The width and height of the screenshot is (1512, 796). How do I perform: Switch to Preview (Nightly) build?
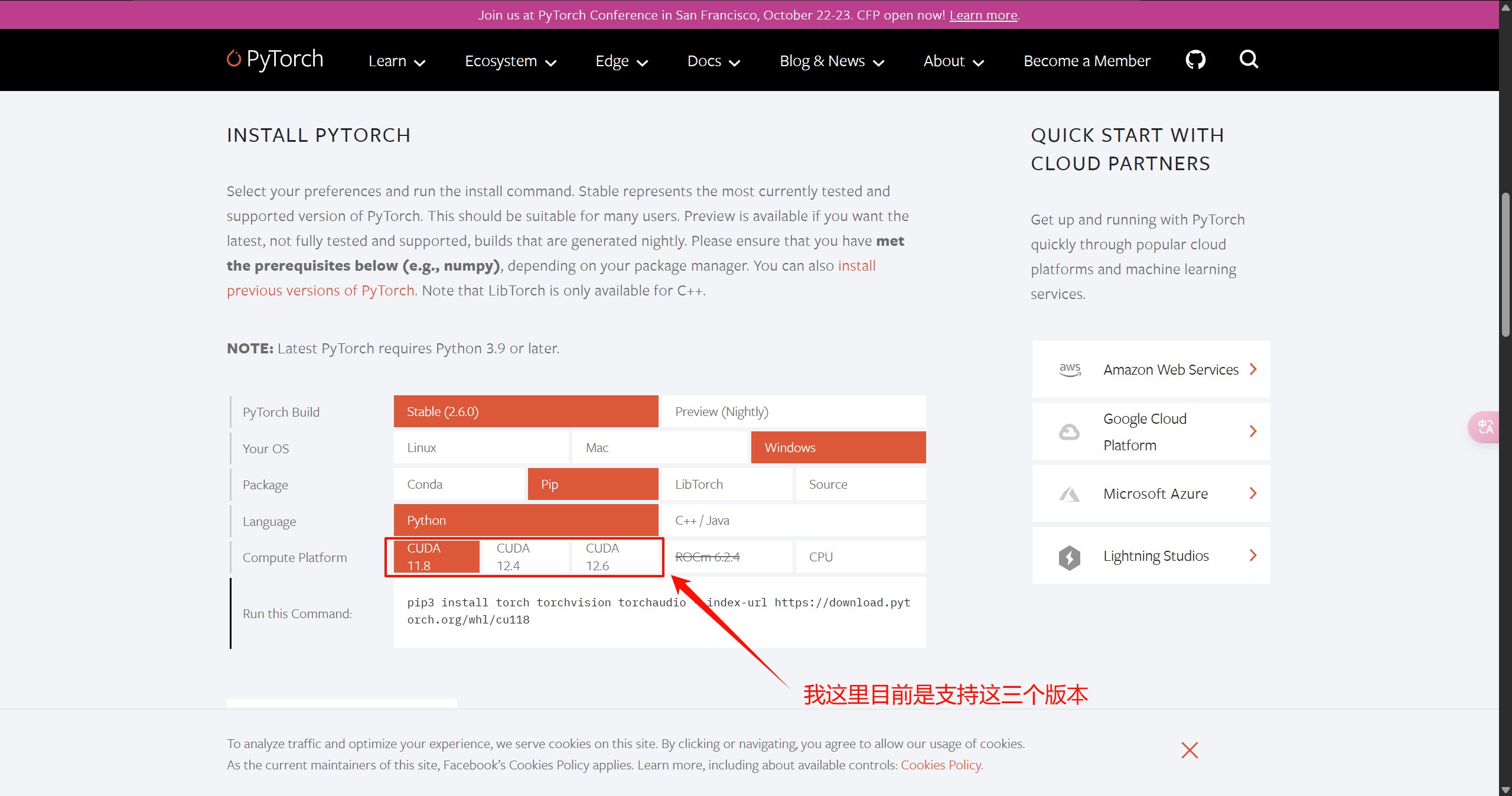pyautogui.click(x=793, y=412)
